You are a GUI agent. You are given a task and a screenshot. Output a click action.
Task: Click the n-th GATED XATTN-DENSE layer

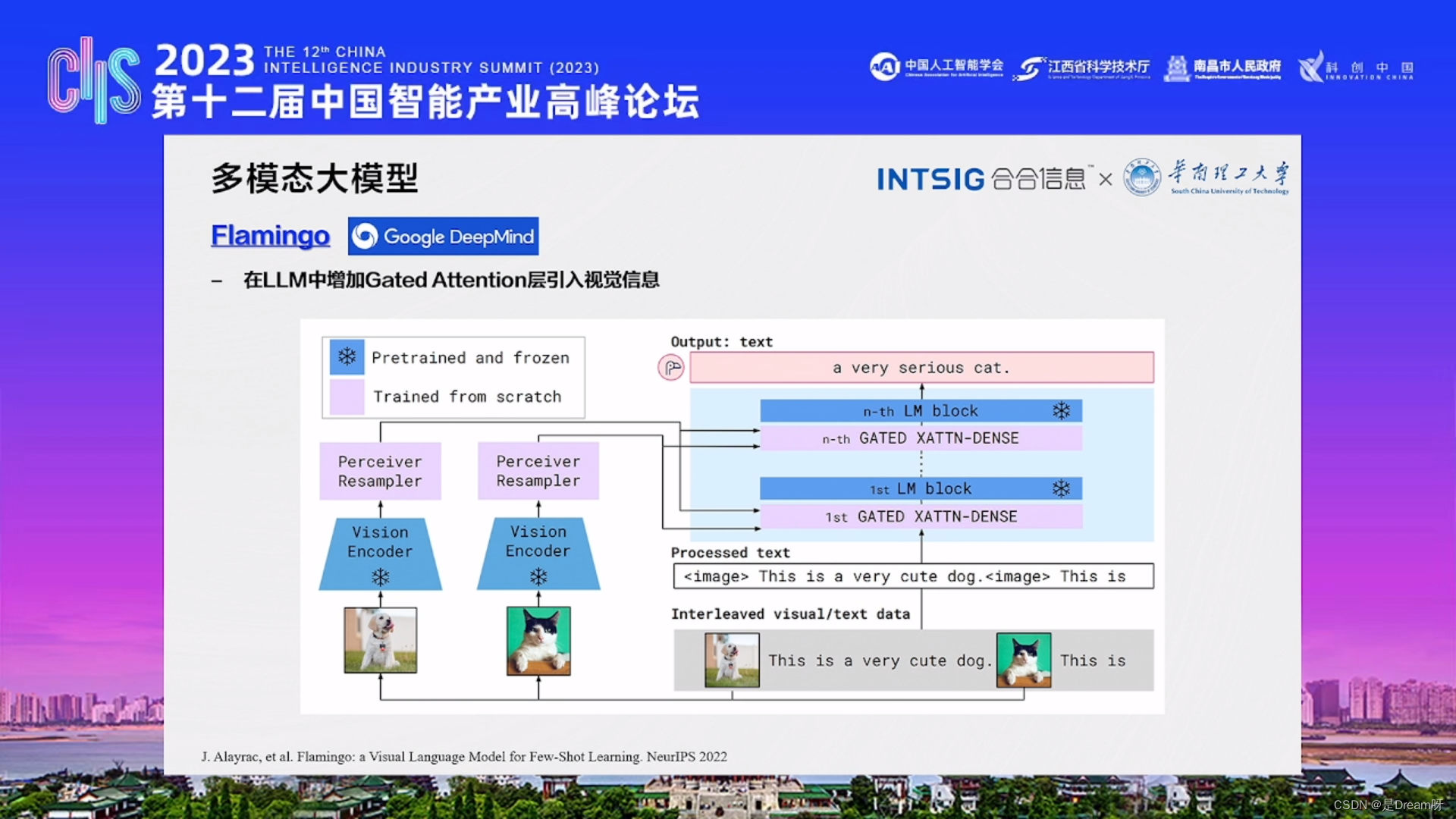(921, 438)
